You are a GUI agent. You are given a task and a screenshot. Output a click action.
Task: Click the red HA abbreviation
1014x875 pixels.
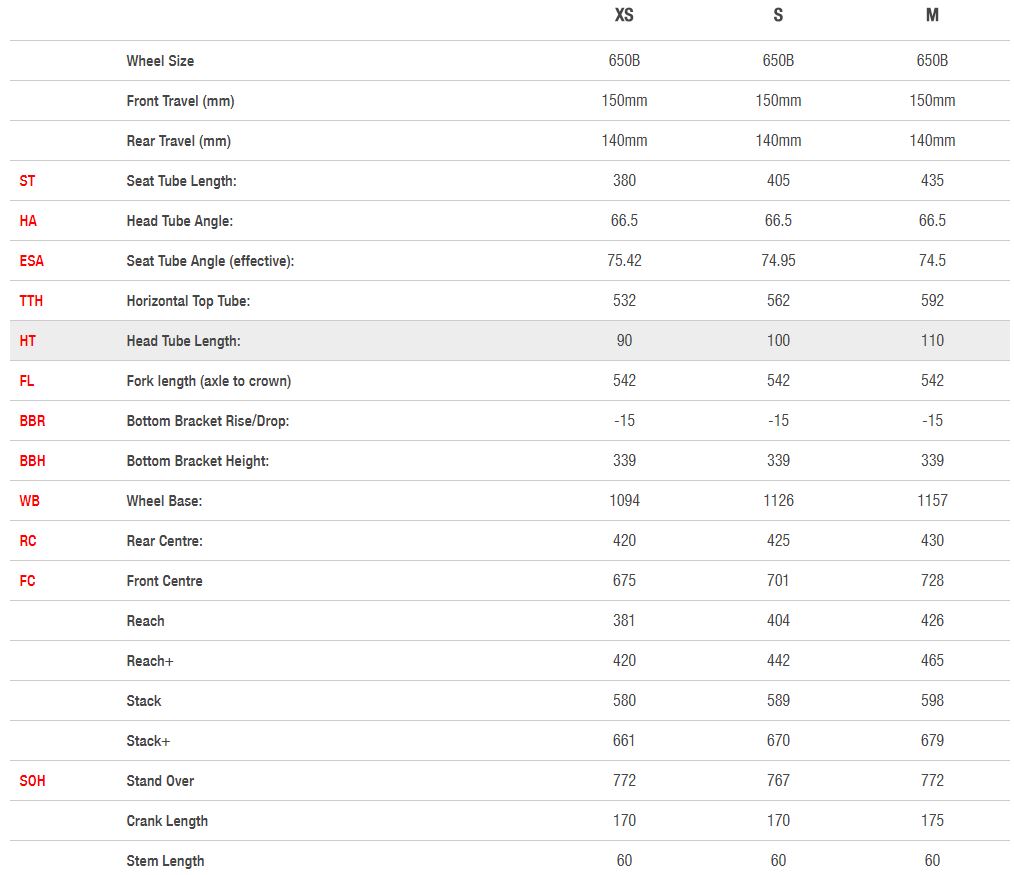(x=28, y=221)
